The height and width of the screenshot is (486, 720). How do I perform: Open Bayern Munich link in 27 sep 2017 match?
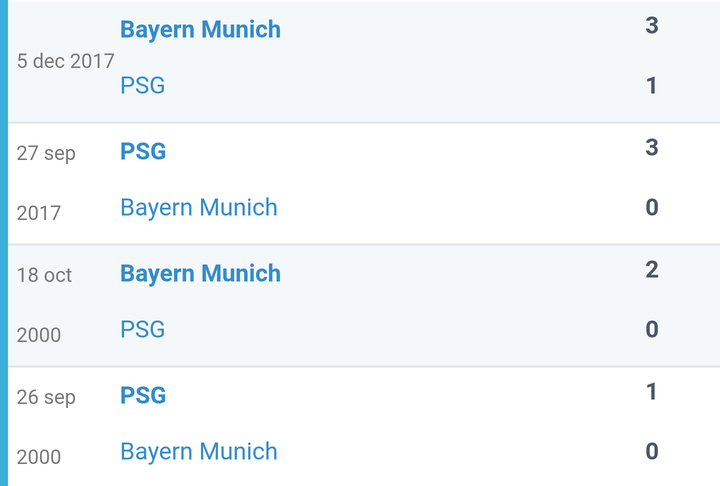tap(199, 208)
